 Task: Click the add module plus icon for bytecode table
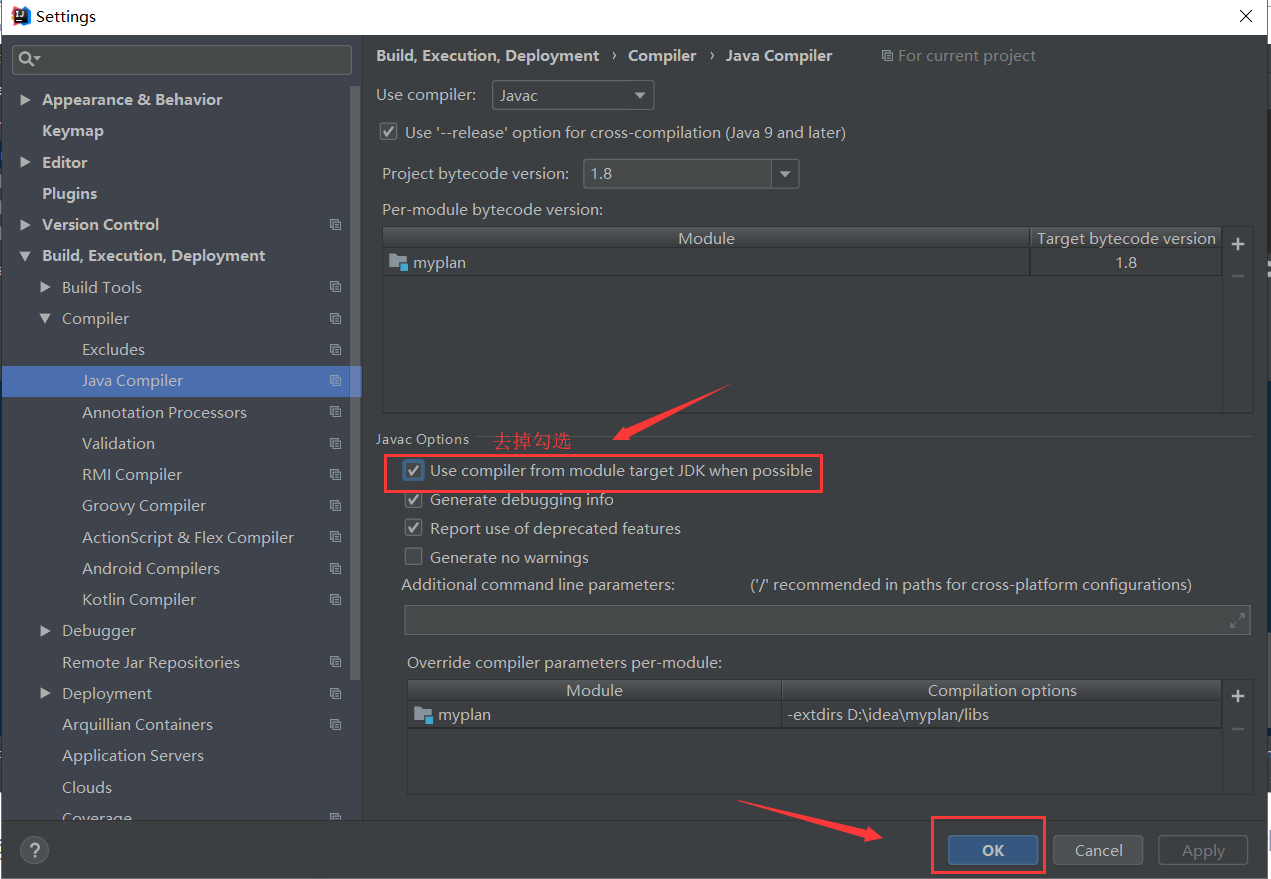(1237, 243)
